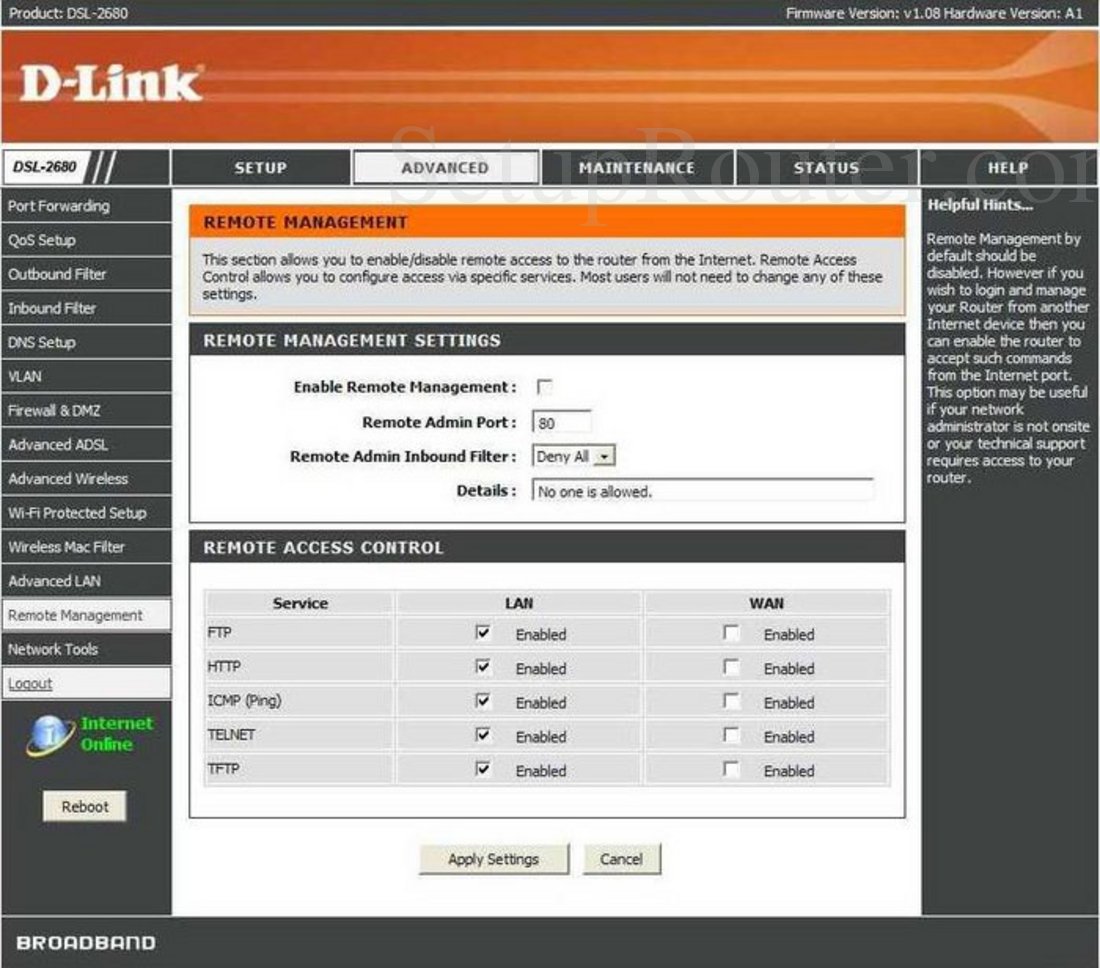Open Firewall & DMZ settings

pyautogui.click(x=86, y=411)
